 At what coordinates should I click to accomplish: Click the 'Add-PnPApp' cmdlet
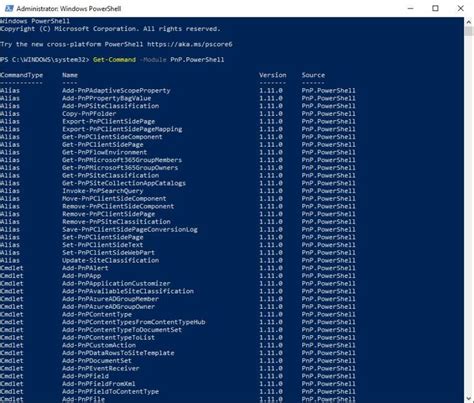pos(81,276)
